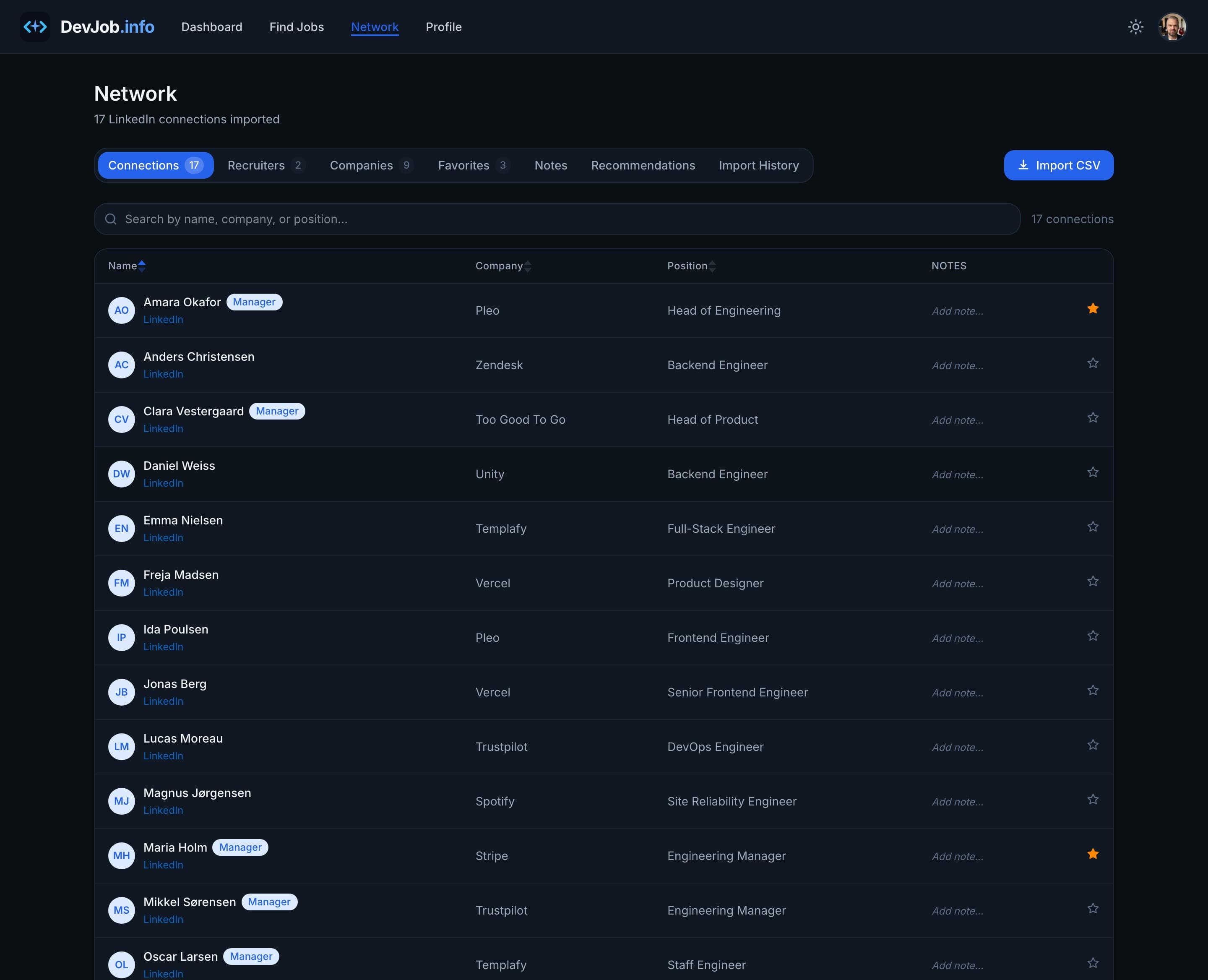The height and width of the screenshot is (980, 1208).
Task: Click the star for Oscar Larsen
Action: click(1093, 963)
